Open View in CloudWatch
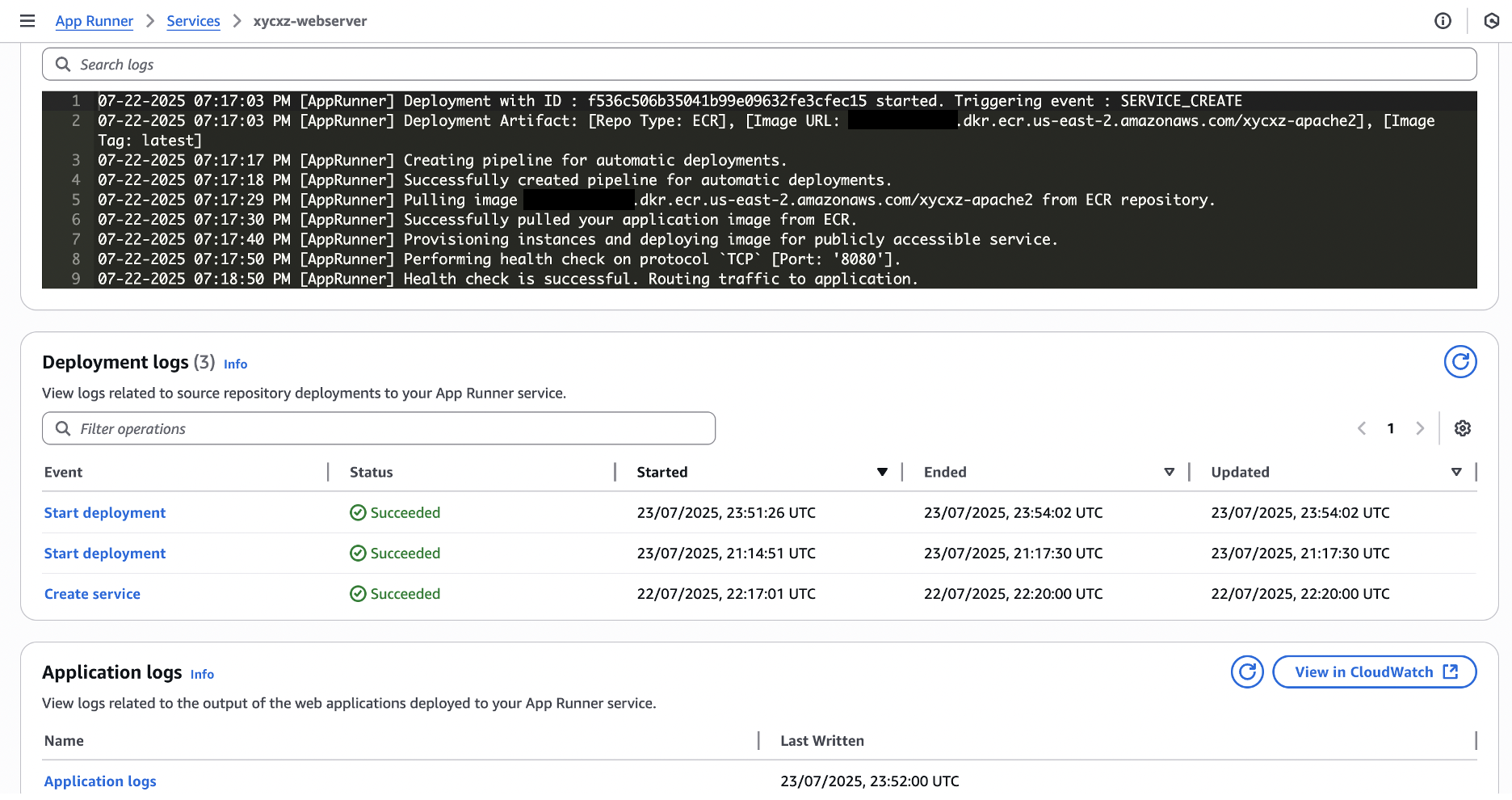The height and width of the screenshot is (800, 1512). pos(1375,672)
